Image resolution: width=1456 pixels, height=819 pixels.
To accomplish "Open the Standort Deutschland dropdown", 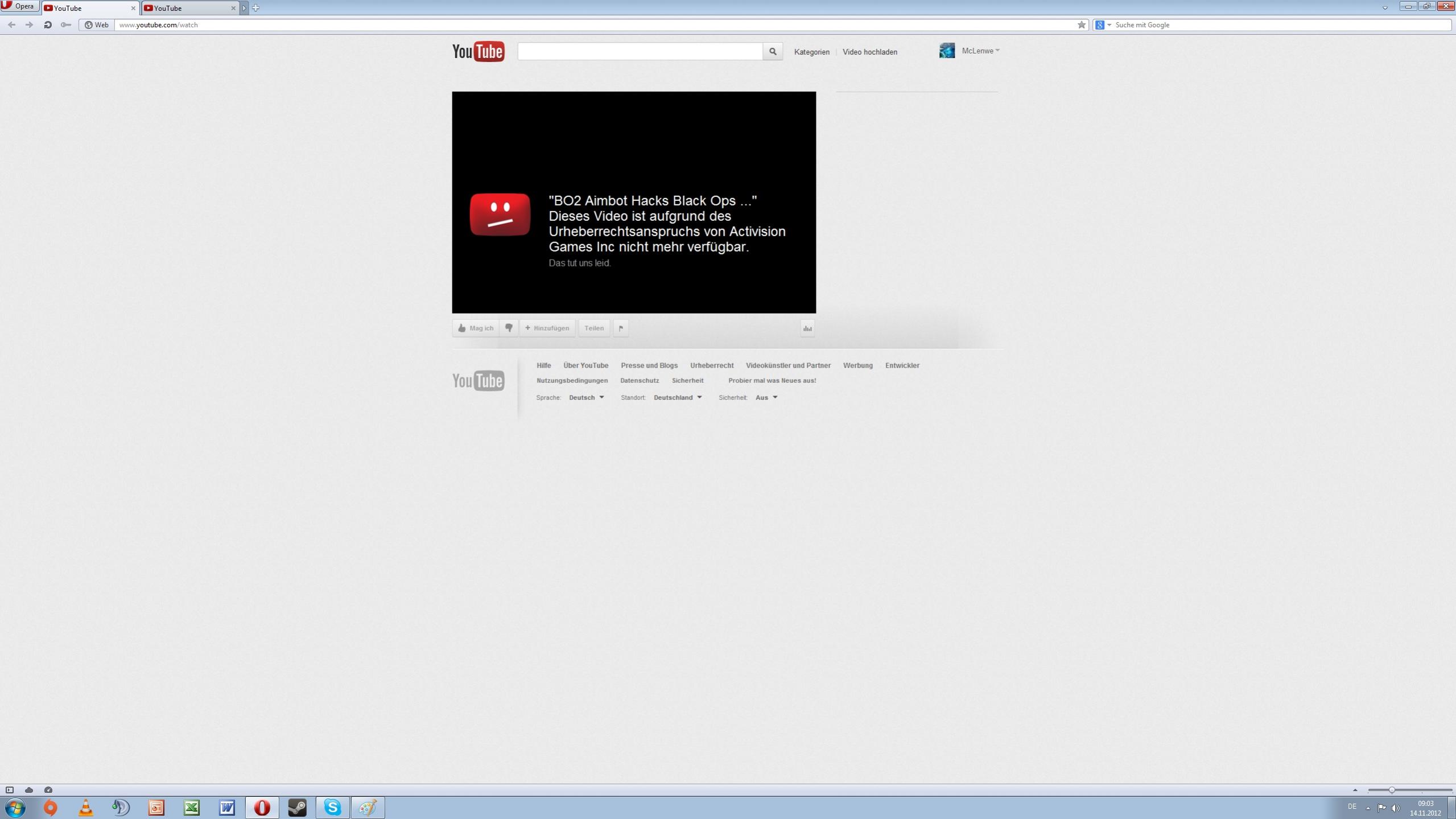I will 677,397.
